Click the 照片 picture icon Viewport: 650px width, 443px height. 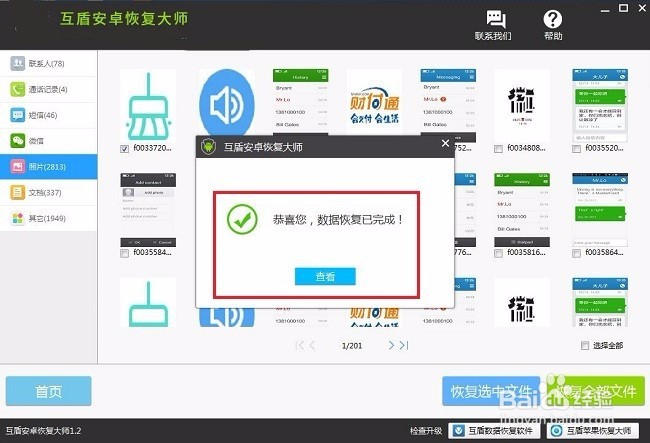click(x=17, y=167)
